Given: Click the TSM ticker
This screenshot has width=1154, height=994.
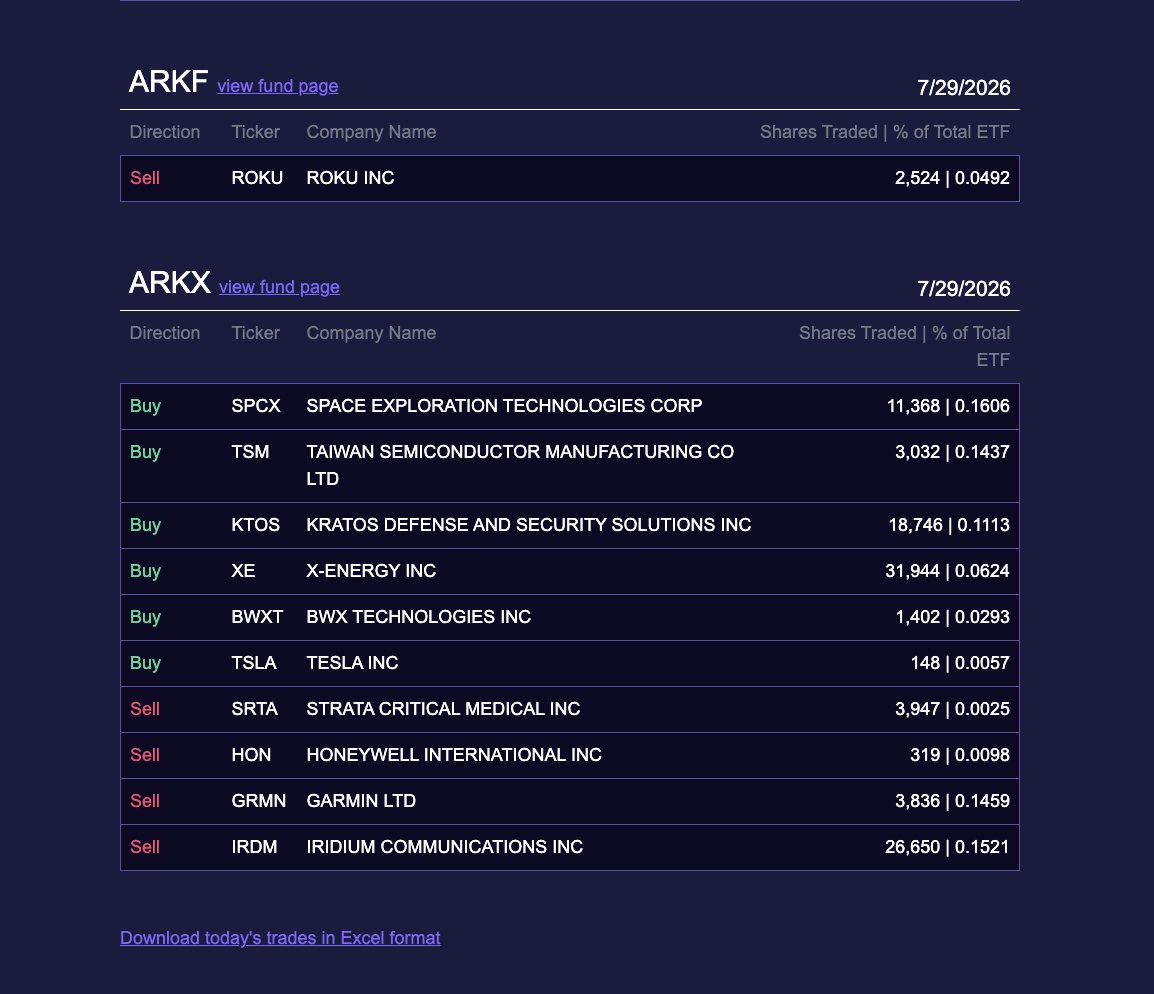Looking at the screenshot, I should [250, 452].
